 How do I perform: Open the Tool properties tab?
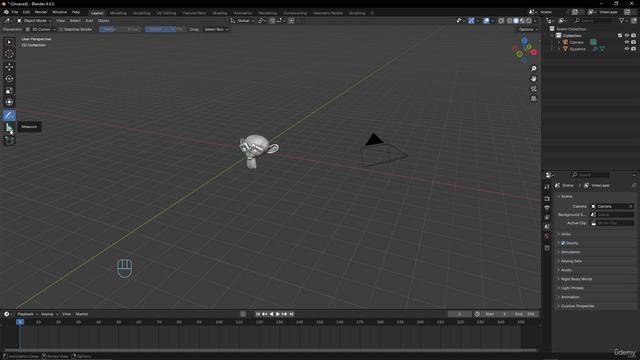[x=547, y=187]
